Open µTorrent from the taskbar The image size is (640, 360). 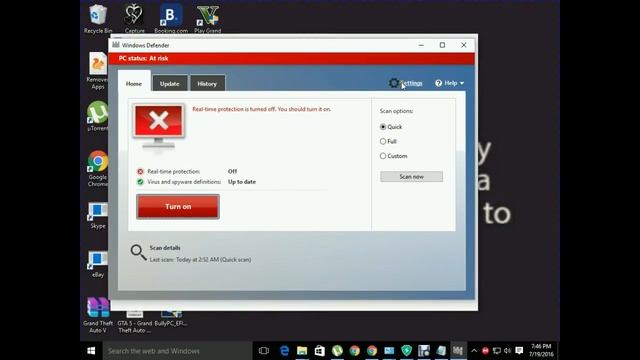point(337,351)
